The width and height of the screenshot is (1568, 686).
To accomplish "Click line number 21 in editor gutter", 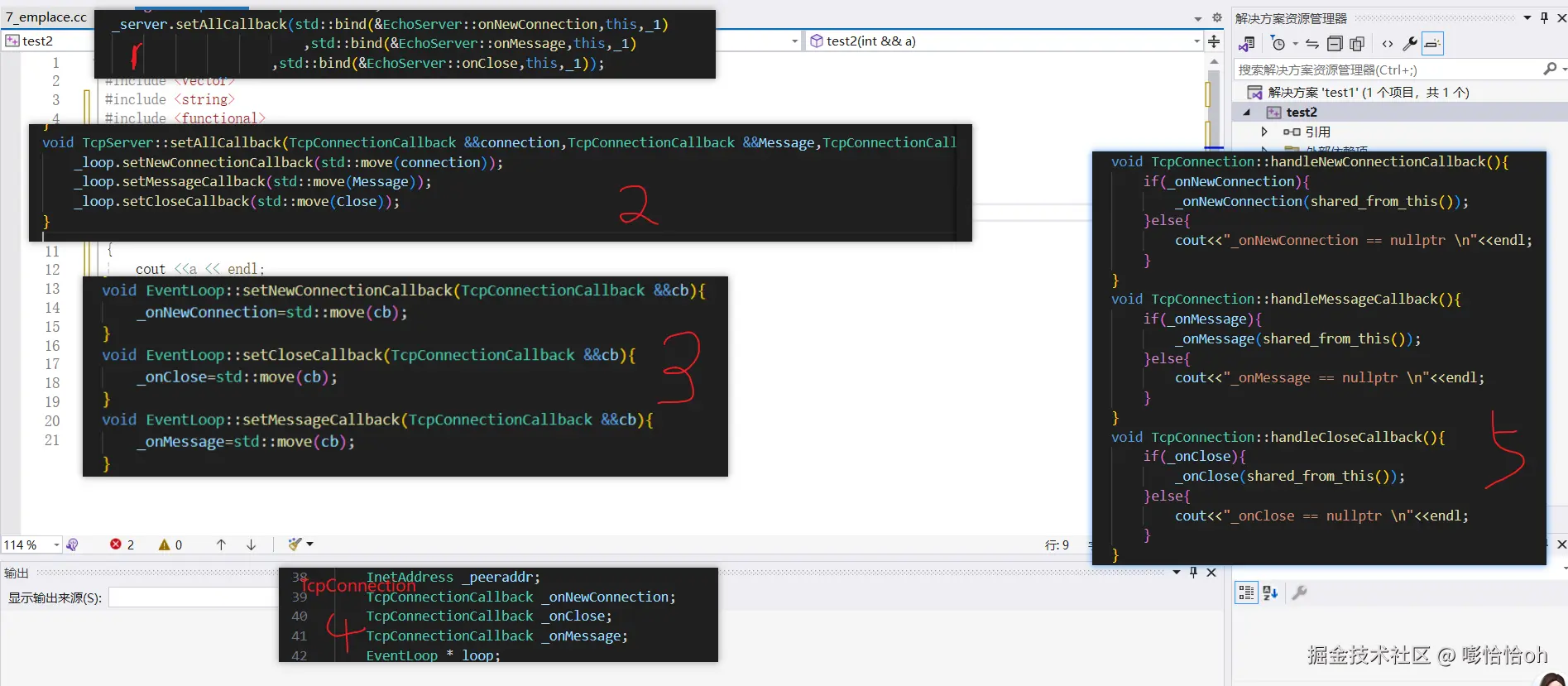I will (x=52, y=440).
